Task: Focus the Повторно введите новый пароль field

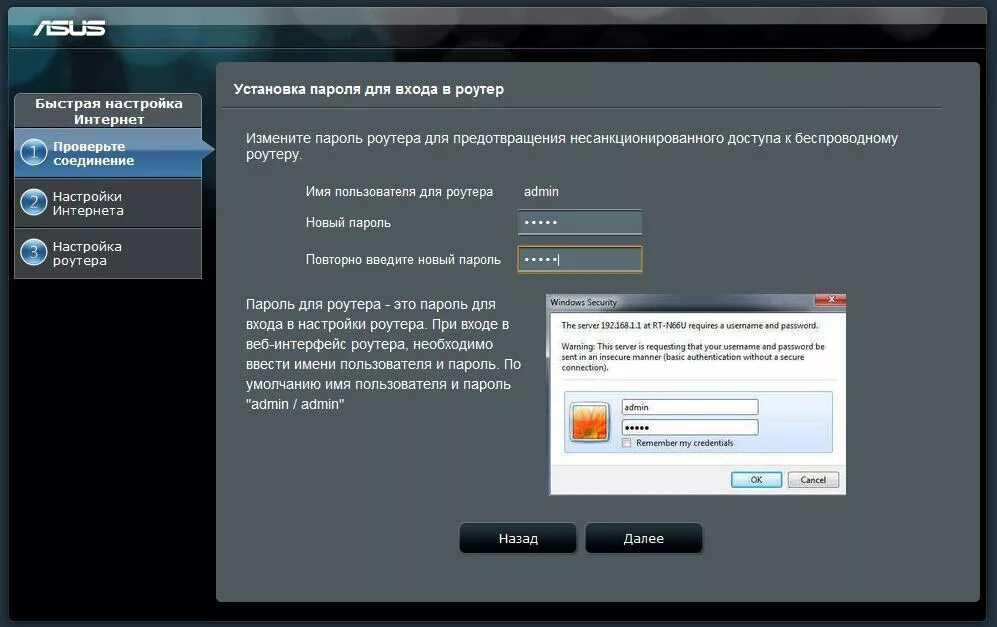Action: coord(579,259)
